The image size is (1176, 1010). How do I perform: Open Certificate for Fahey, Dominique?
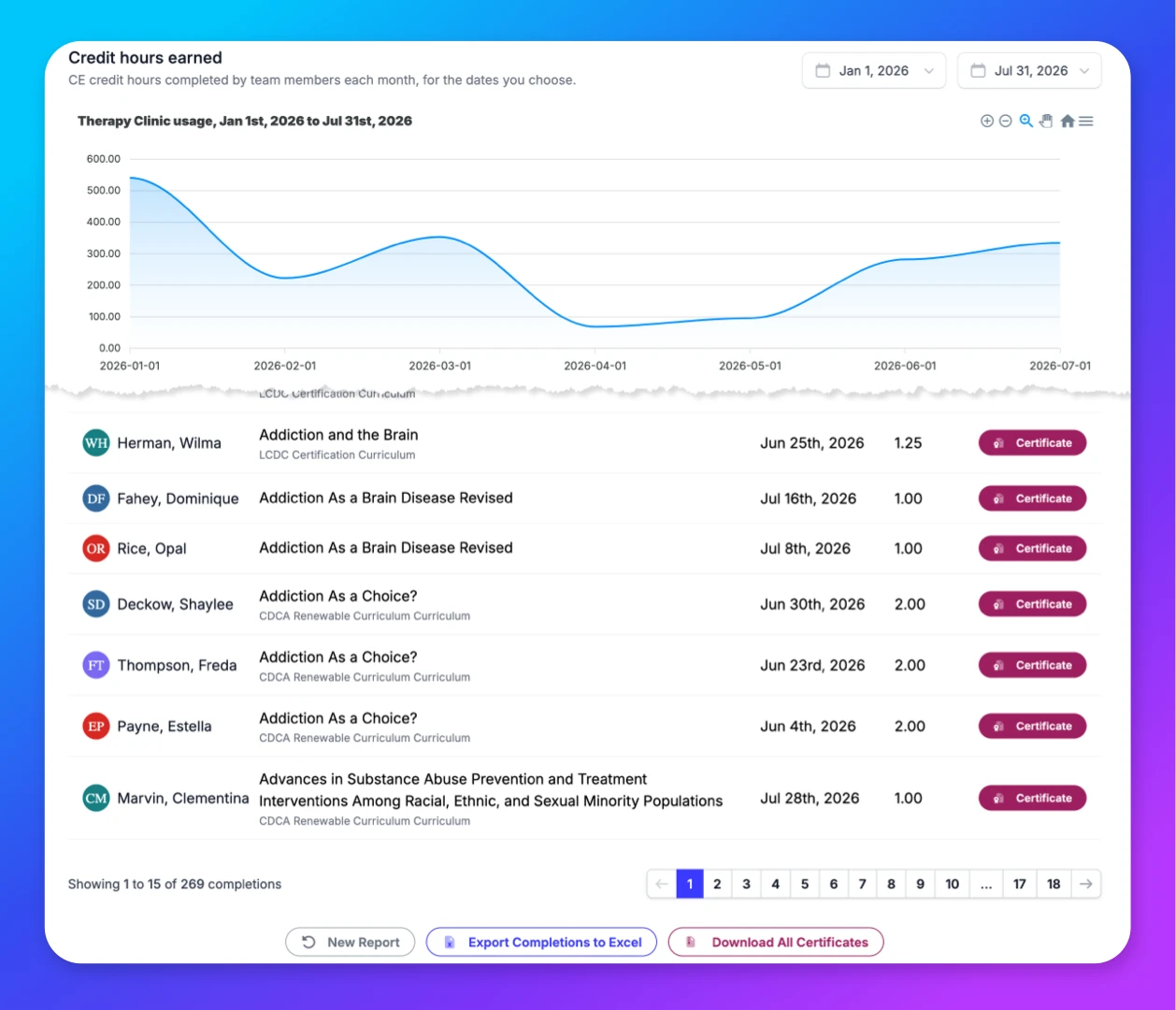click(1032, 498)
